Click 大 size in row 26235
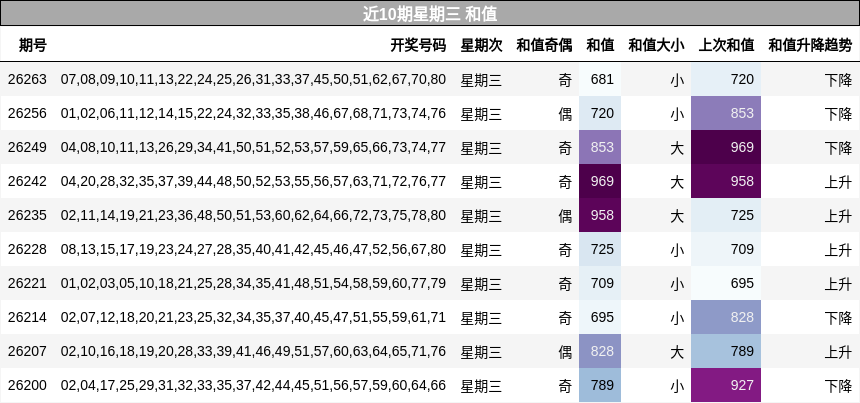Image resolution: width=860 pixels, height=403 pixels. 677,216
